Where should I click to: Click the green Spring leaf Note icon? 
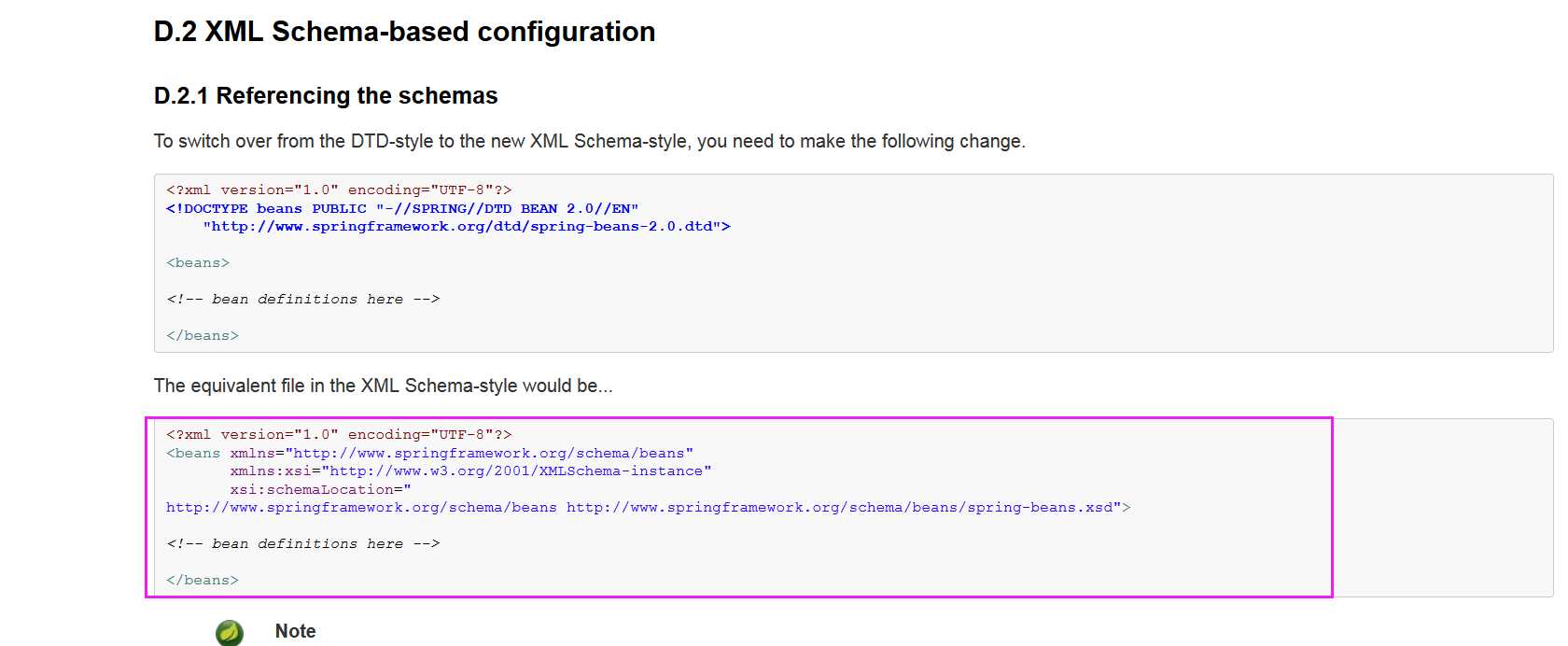(230, 632)
